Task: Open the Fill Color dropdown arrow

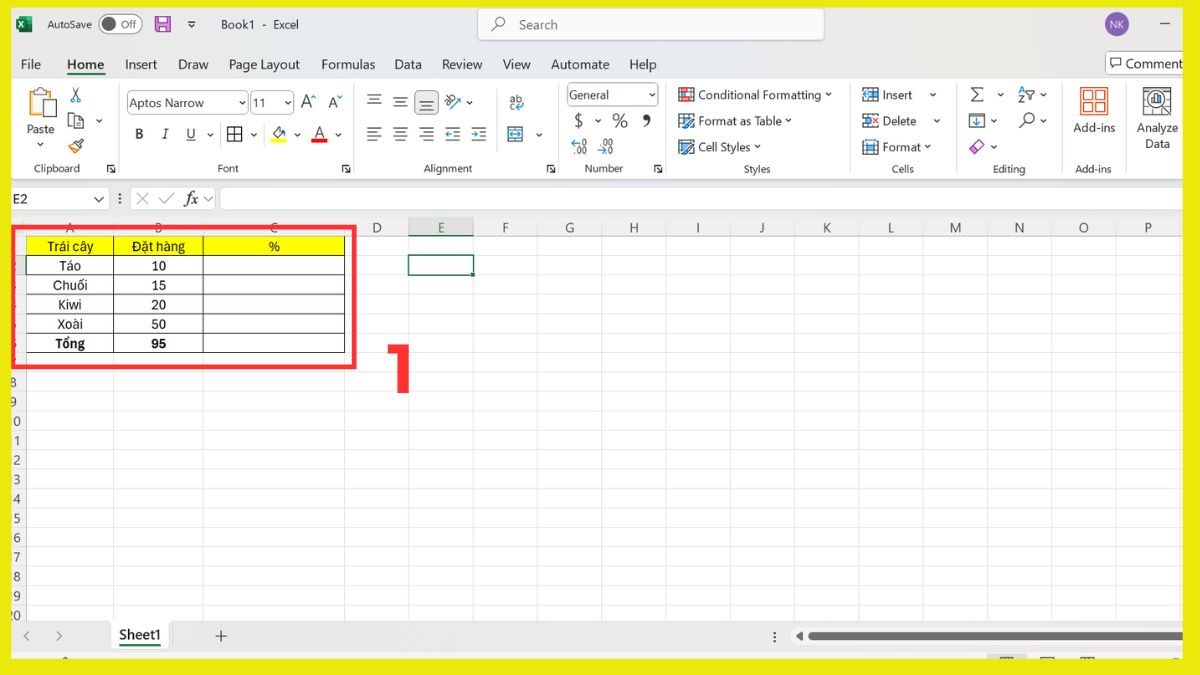Action: point(296,133)
